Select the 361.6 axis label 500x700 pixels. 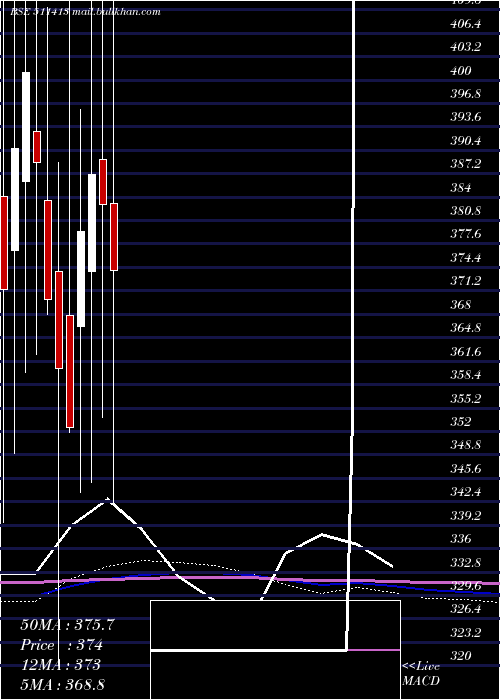(466, 351)
